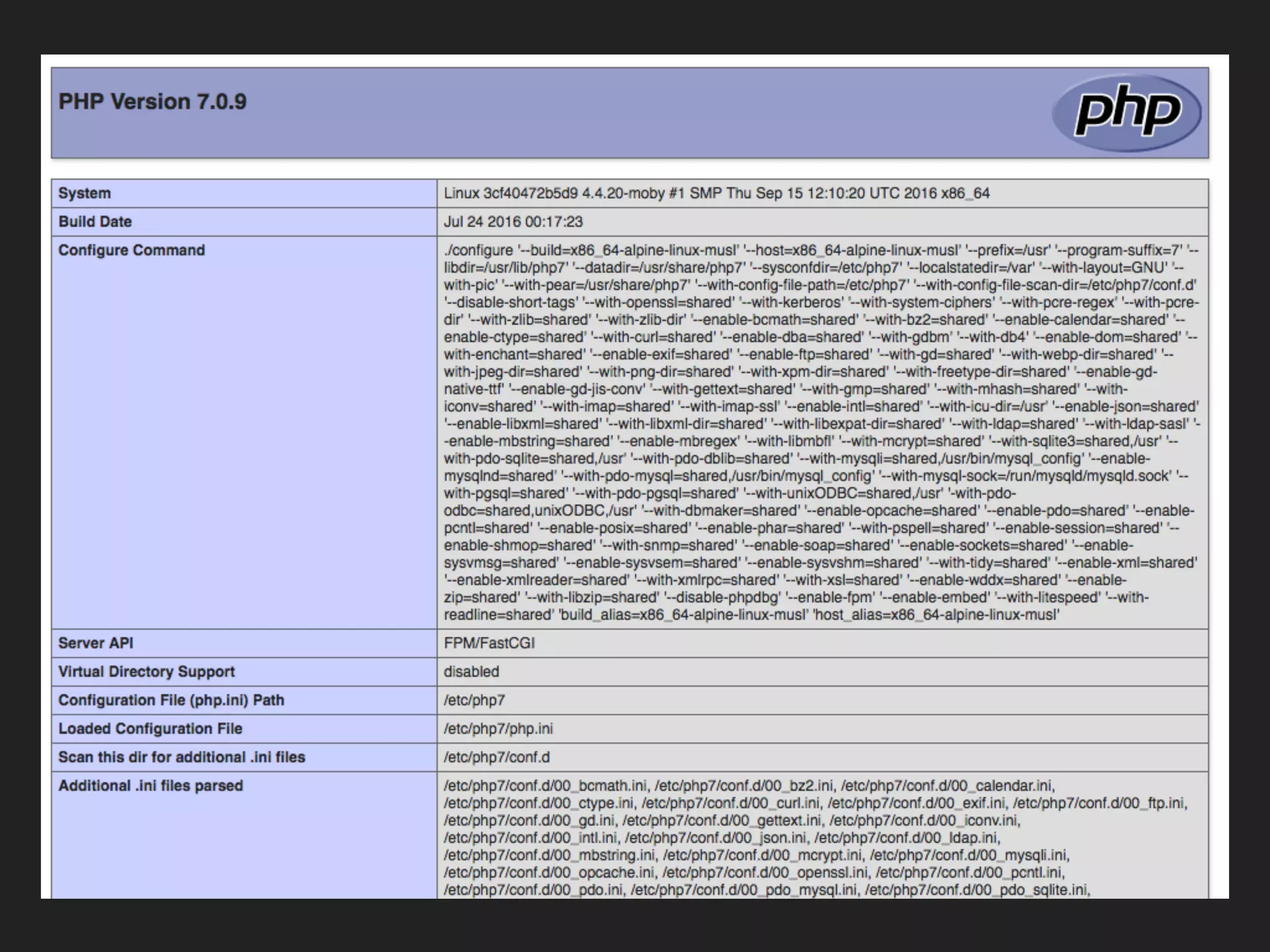Click the Loaded Configuration File label
The image size is (1270, 952).
pos(150,729)
